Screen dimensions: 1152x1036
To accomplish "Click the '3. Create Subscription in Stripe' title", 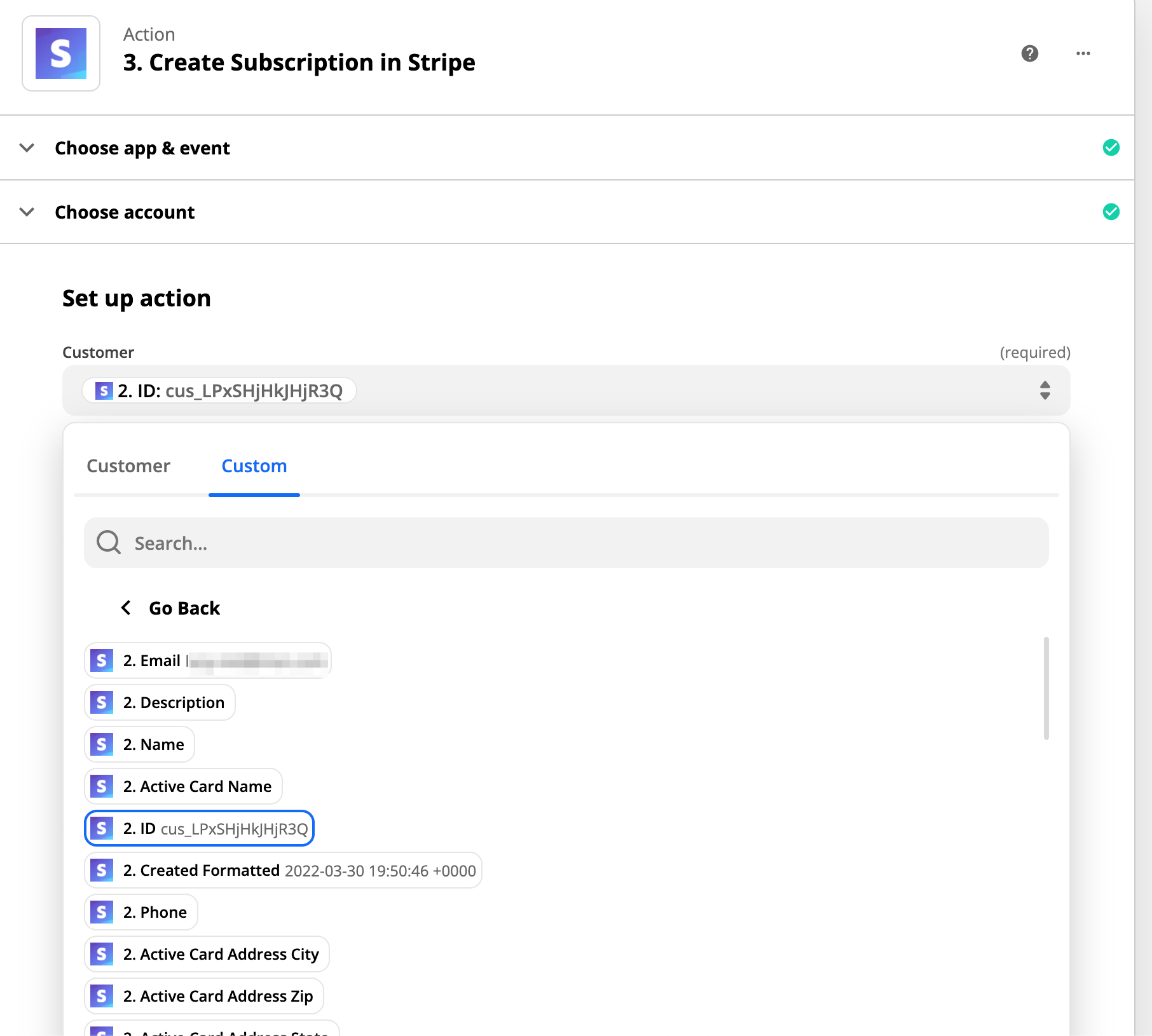I will (x=299, y=62).
